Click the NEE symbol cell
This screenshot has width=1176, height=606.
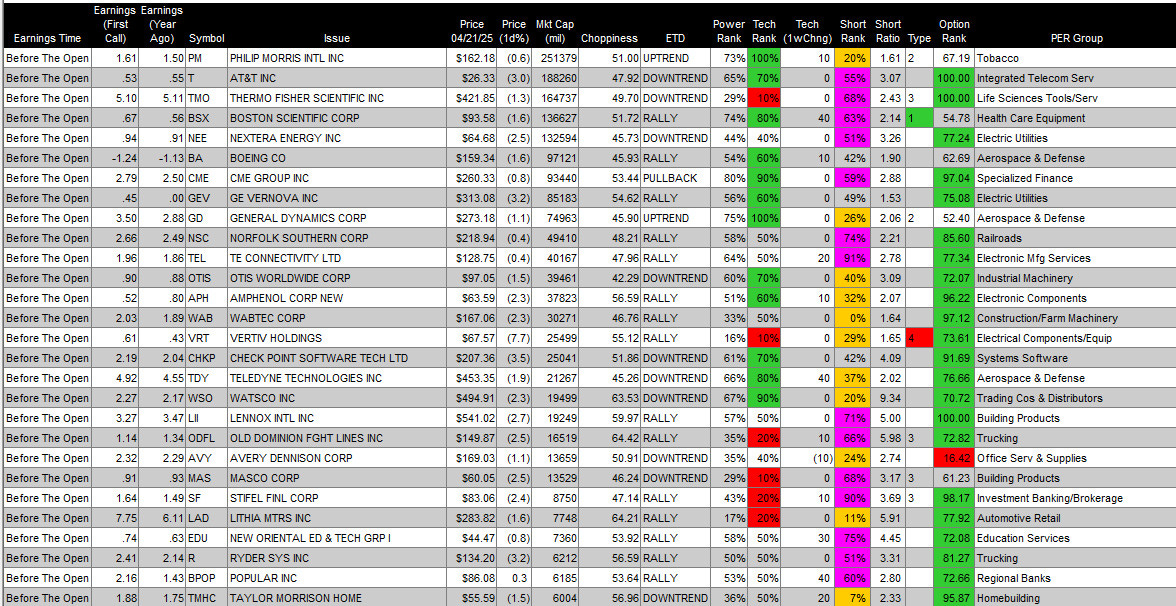(206, 138)
